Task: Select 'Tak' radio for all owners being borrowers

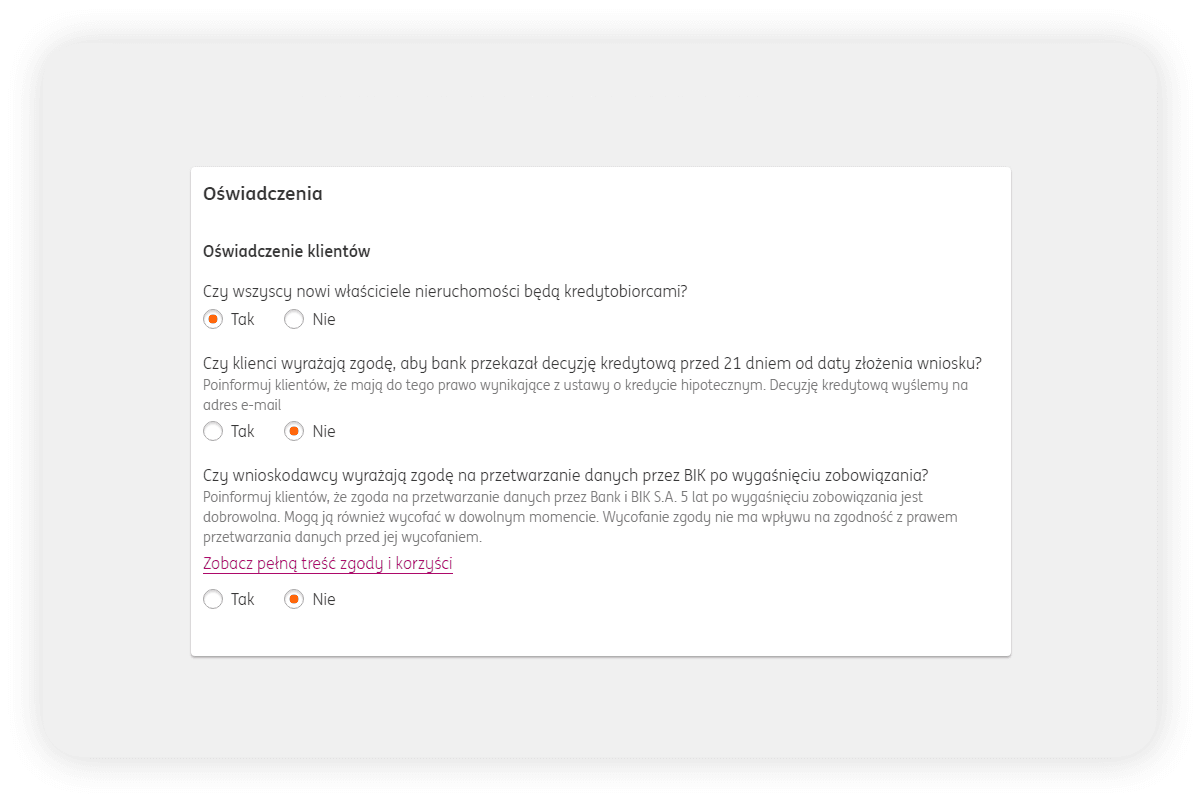Action: tap(213, 320)
